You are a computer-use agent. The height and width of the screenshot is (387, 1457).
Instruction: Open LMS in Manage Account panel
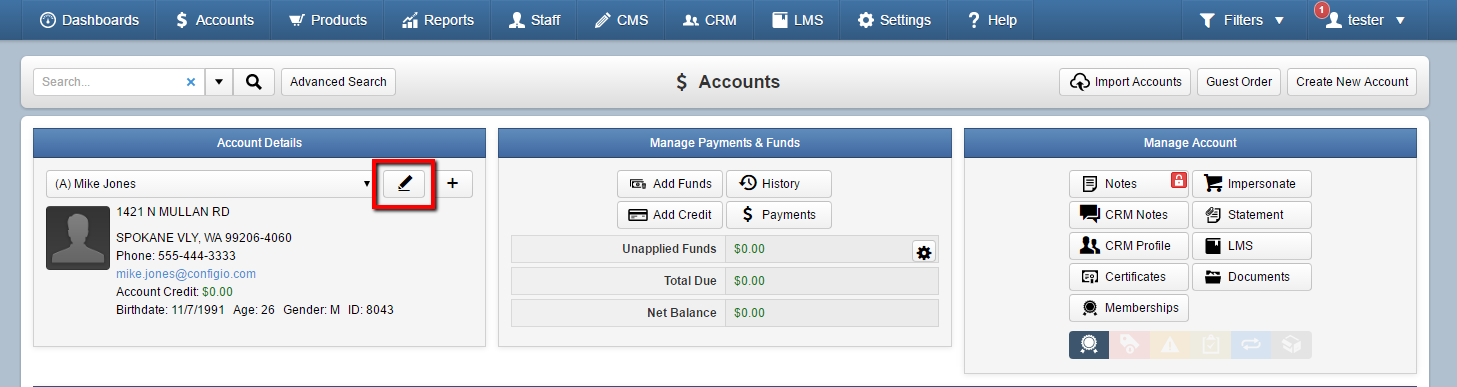[x=1252, y=246]
